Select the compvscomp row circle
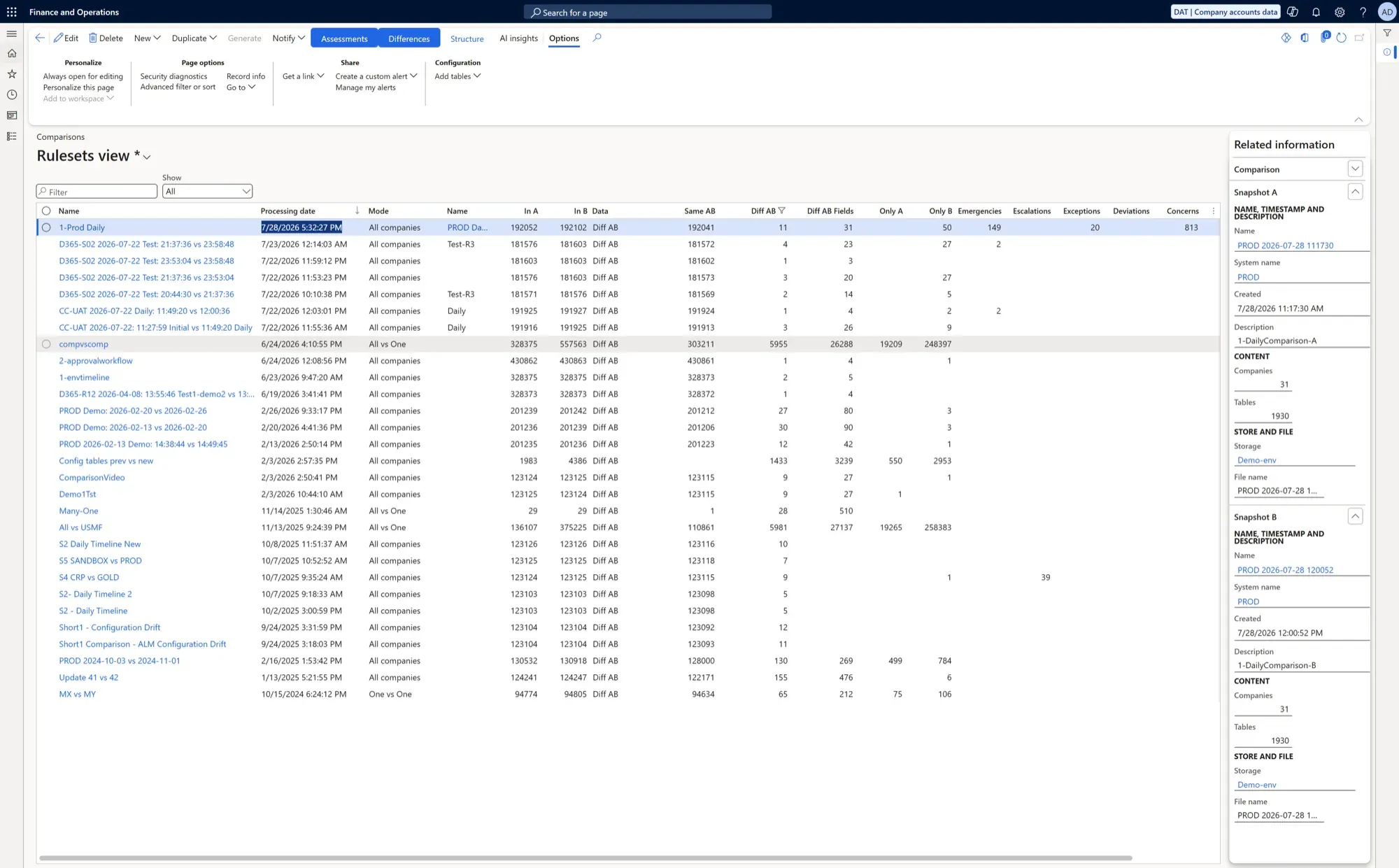This screenshot has width=1399, height=868. pos(46,344)
